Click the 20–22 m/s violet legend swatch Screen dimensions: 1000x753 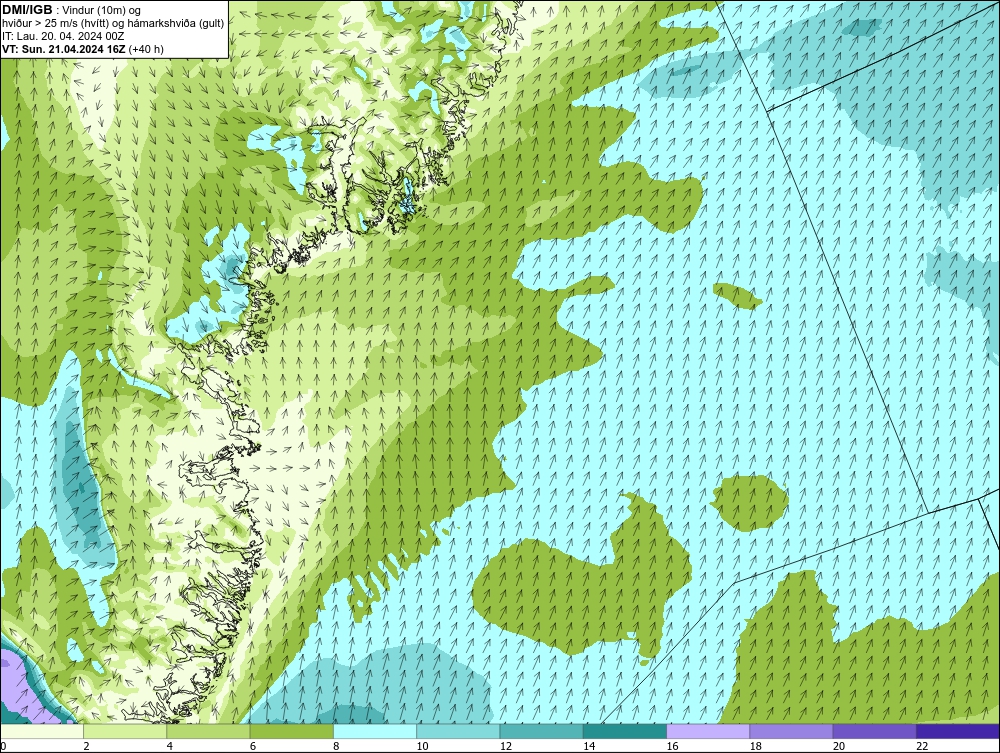pos(875,731)
